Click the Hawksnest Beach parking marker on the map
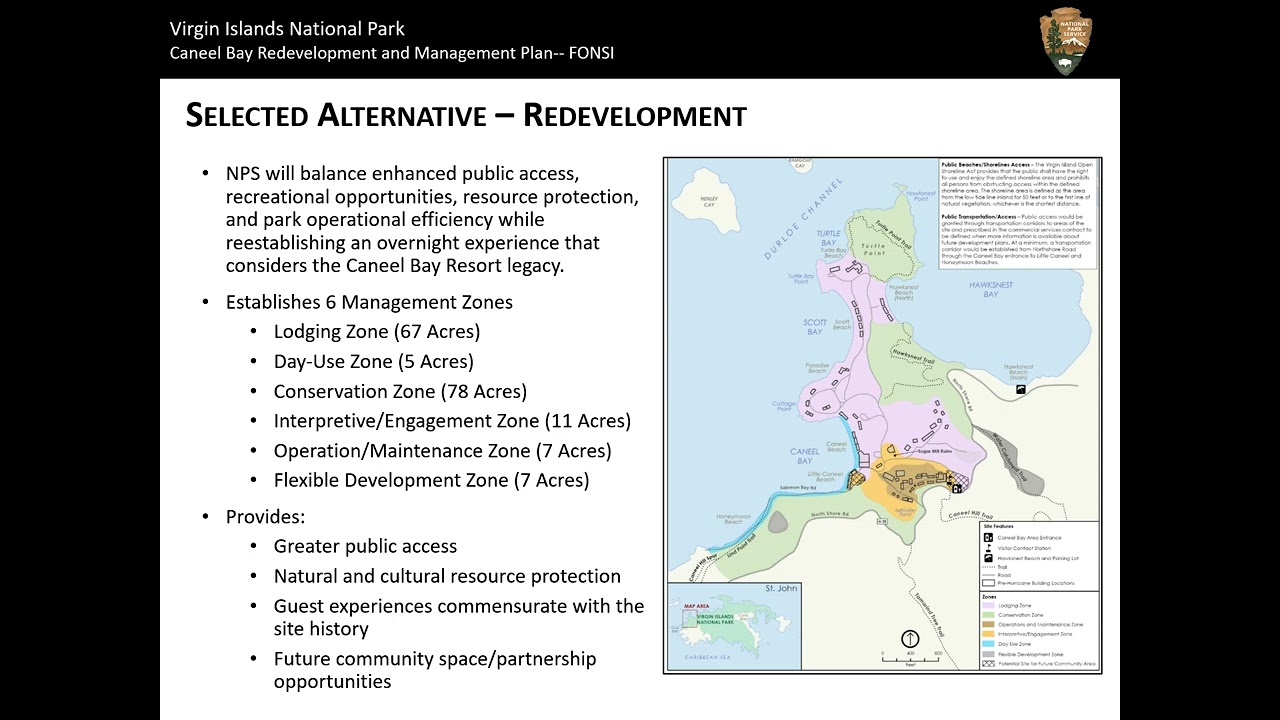Image resolution: width=1280 pixels, height=720 pixels. pyautogui.click(x=1021, y=389)
